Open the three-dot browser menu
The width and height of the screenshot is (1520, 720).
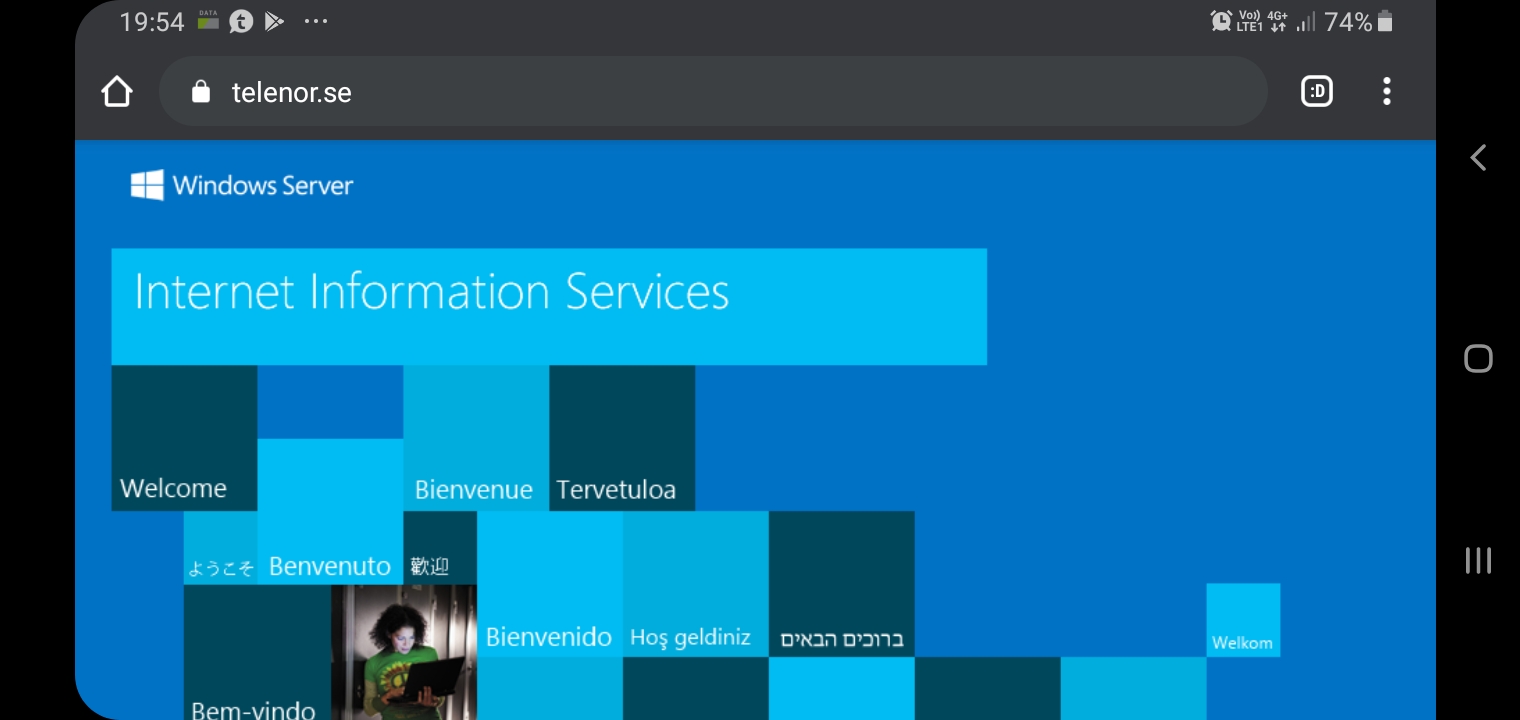click(1386, 92)
